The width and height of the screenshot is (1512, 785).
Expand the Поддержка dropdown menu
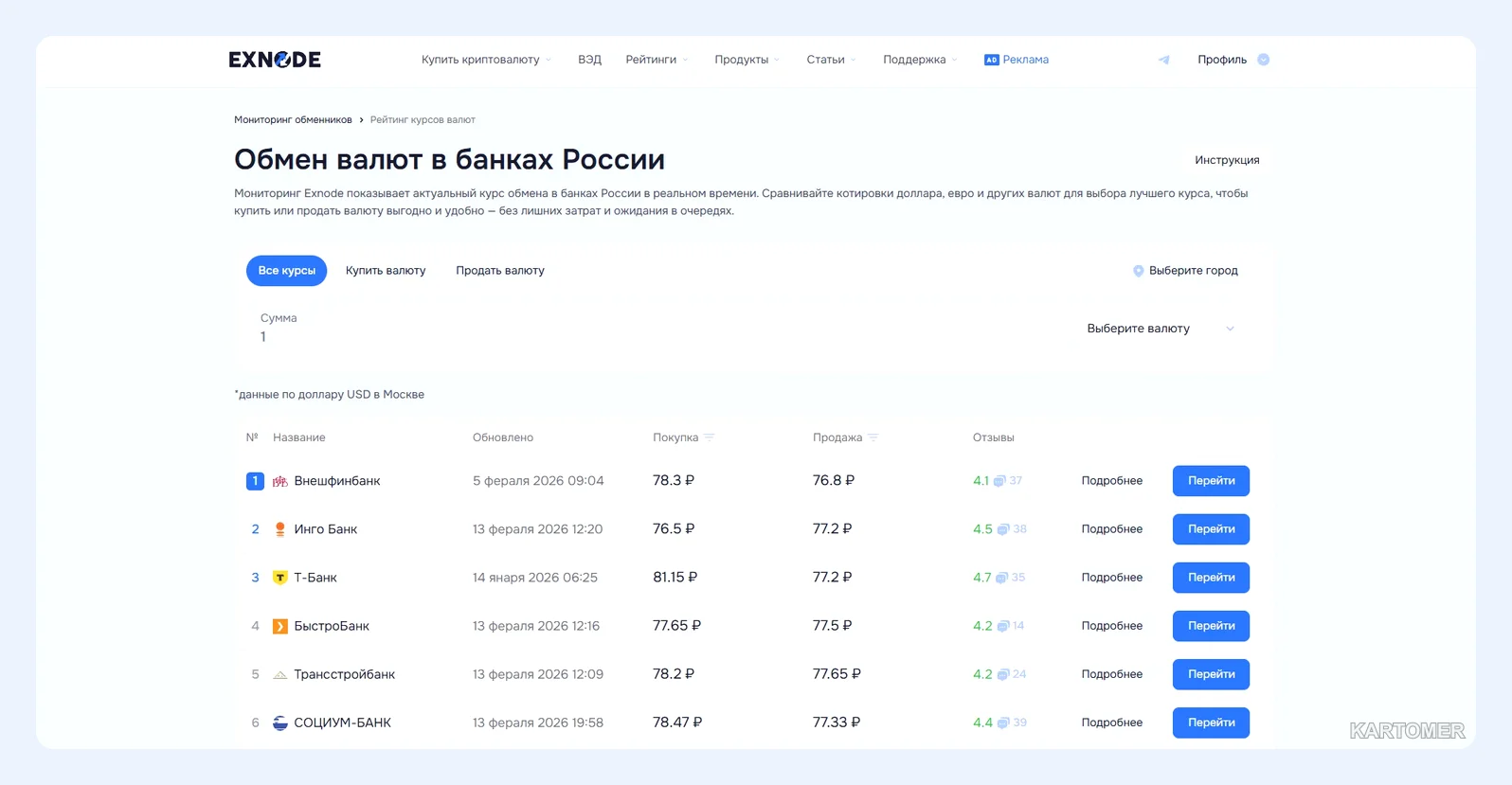pyautogui.click(x=920, y=60)
